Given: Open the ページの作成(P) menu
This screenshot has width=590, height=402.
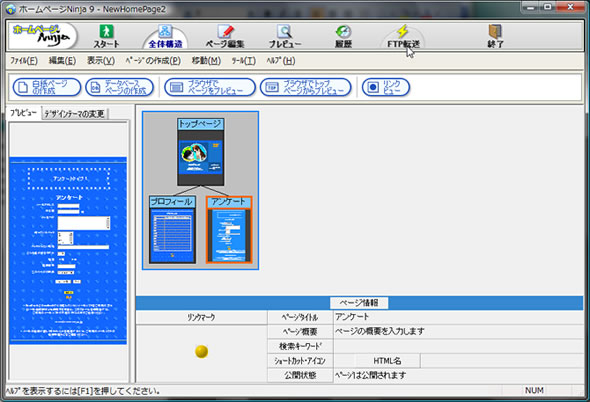Looking at the screenshot, I should click(x=153, y=61).
